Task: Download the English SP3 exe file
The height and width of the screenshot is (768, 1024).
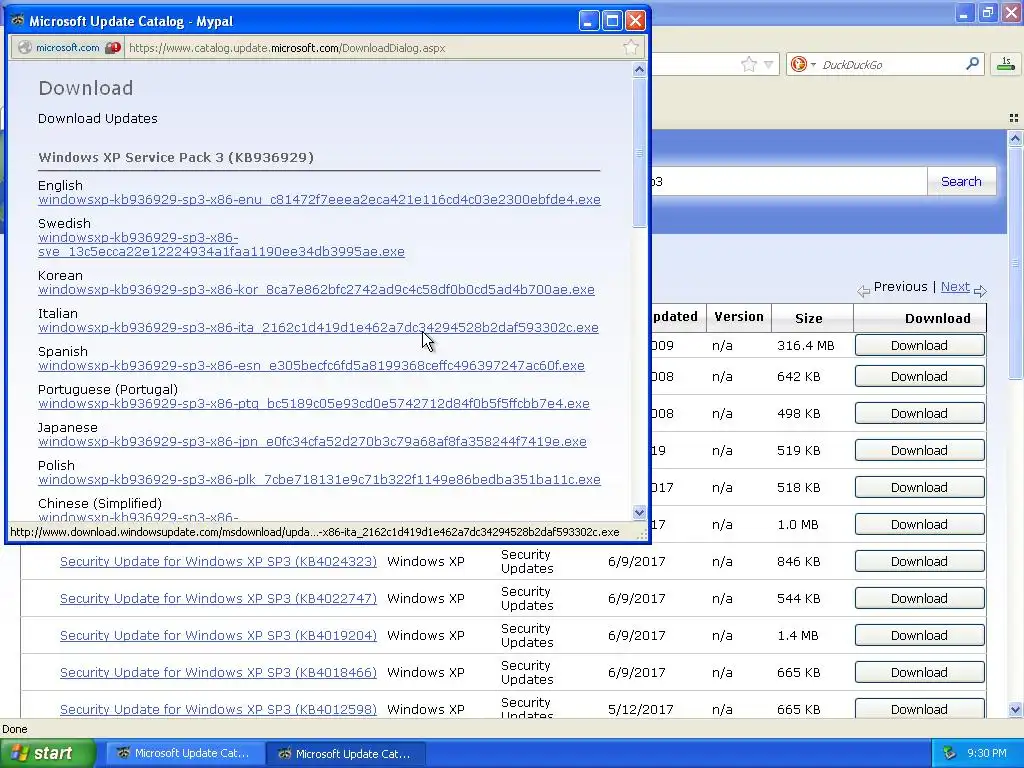Action: [x=319, y=200]
